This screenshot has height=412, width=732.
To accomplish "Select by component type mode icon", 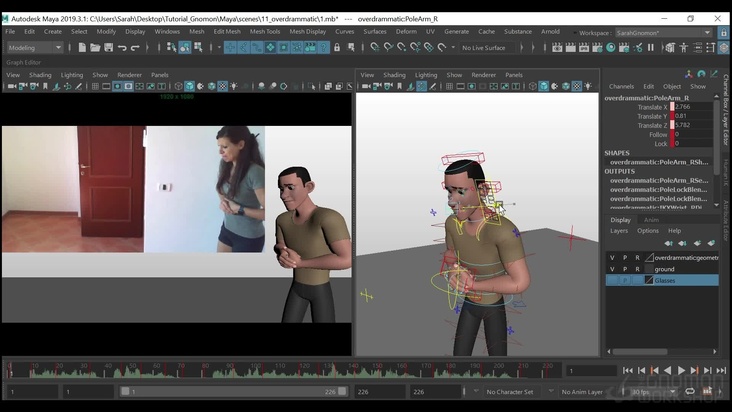I will tap(198, 48).
